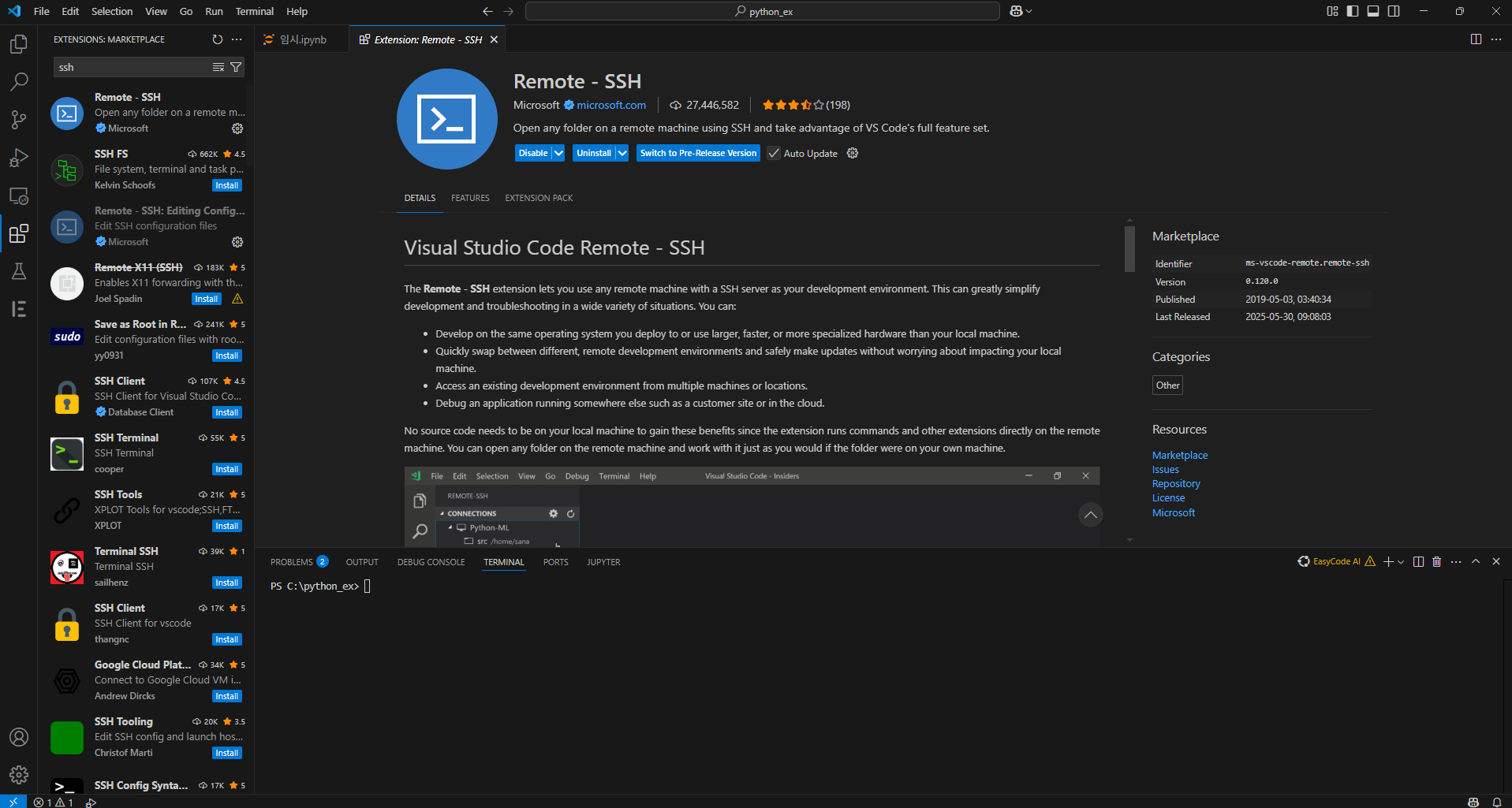Open settings gear beside Auto Update
This screenshot has width=1512, height=808.
(x=853, y=153)
